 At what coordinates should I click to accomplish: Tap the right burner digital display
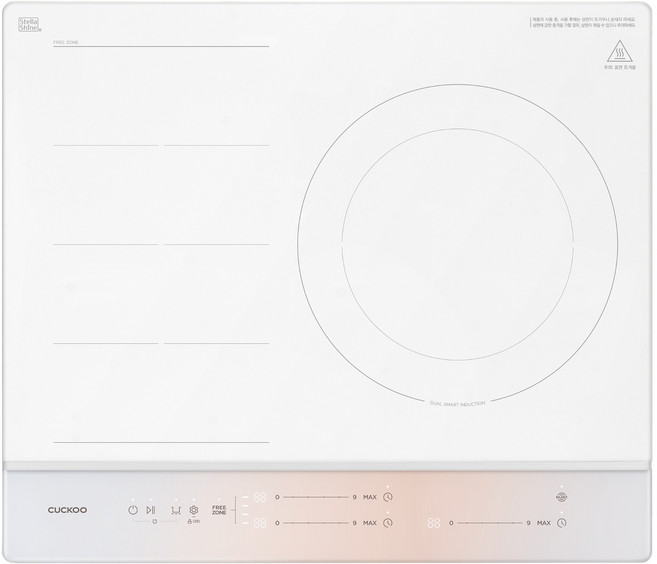pyautogui.click(x=433, y=523)
